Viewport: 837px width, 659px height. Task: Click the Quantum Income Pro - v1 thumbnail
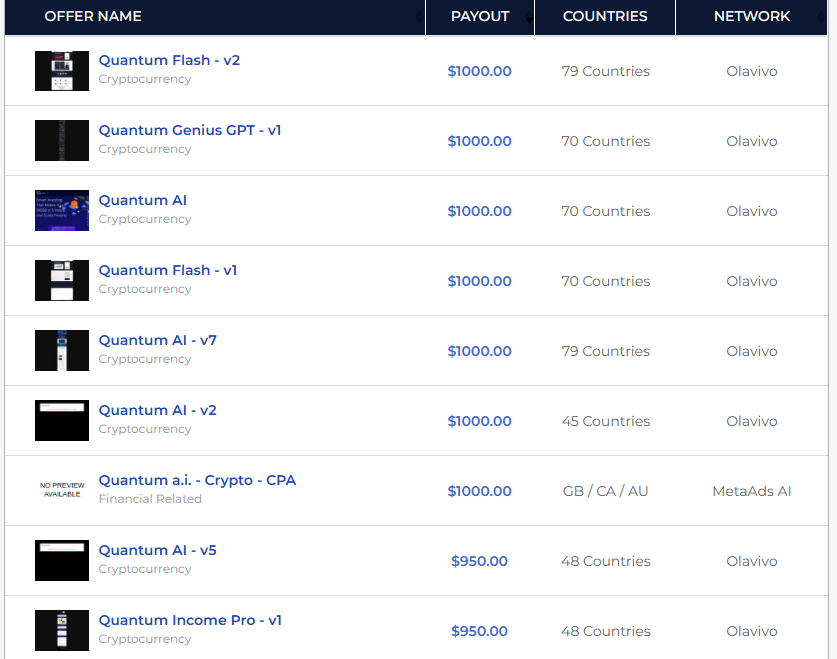pos(62,630)
